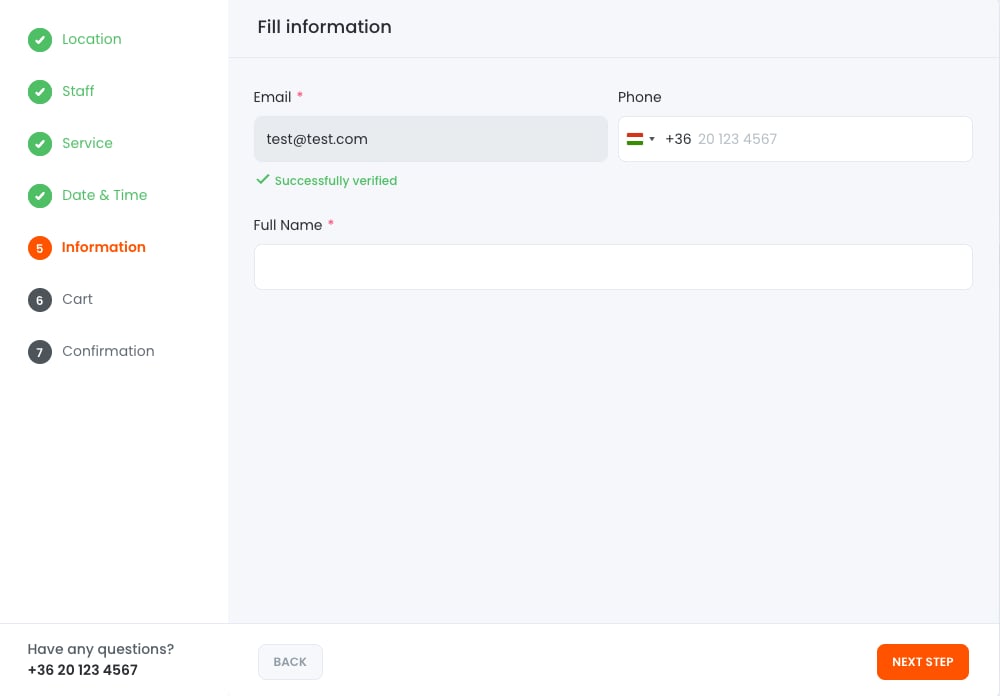The height and width of the screenshot is (696, 1000).
Task: Click the orange step 5 circle icon
Action: pos(39,248)
